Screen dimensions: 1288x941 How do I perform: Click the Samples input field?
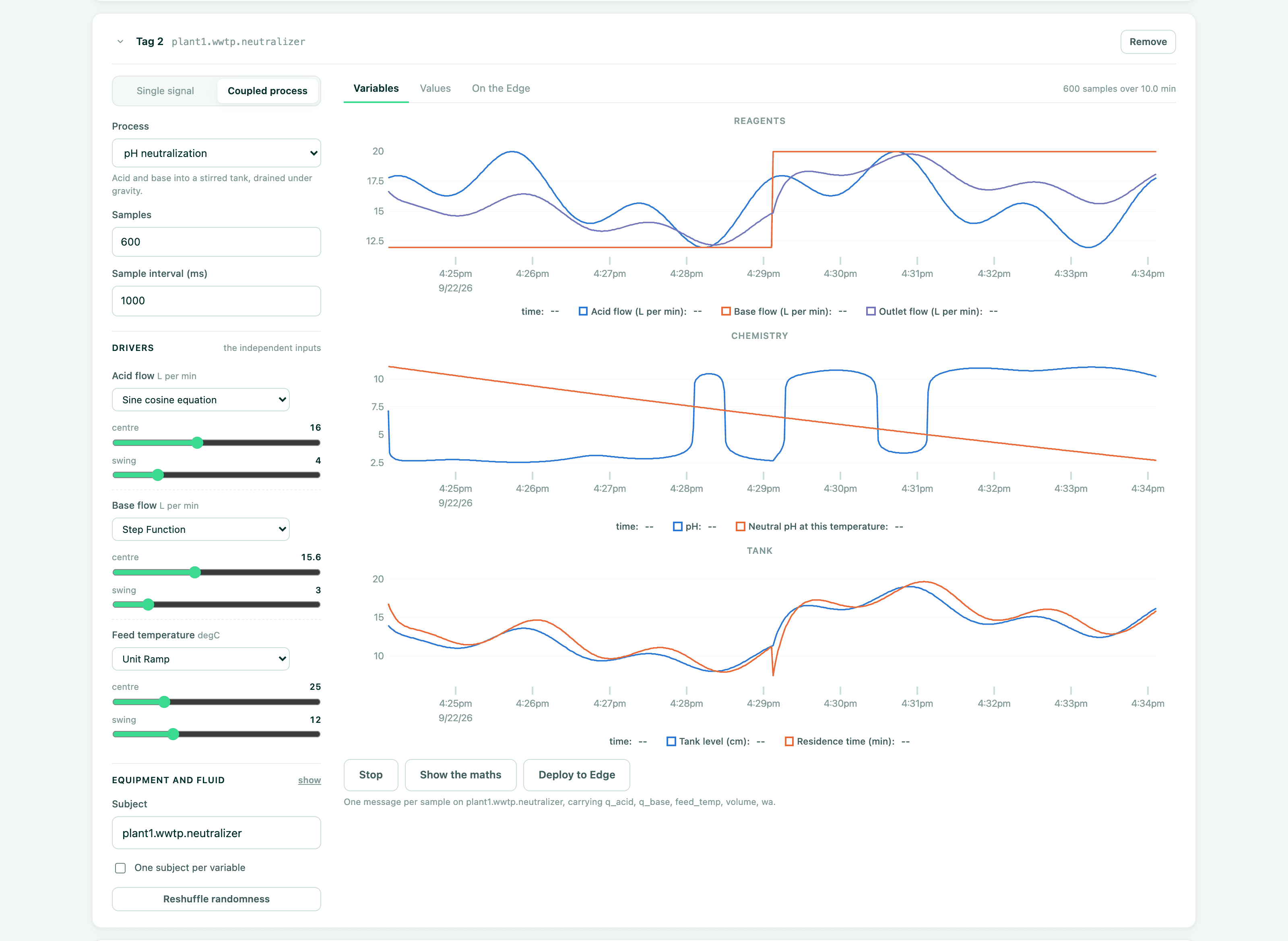pyautogui.click(x=217, y=241)
